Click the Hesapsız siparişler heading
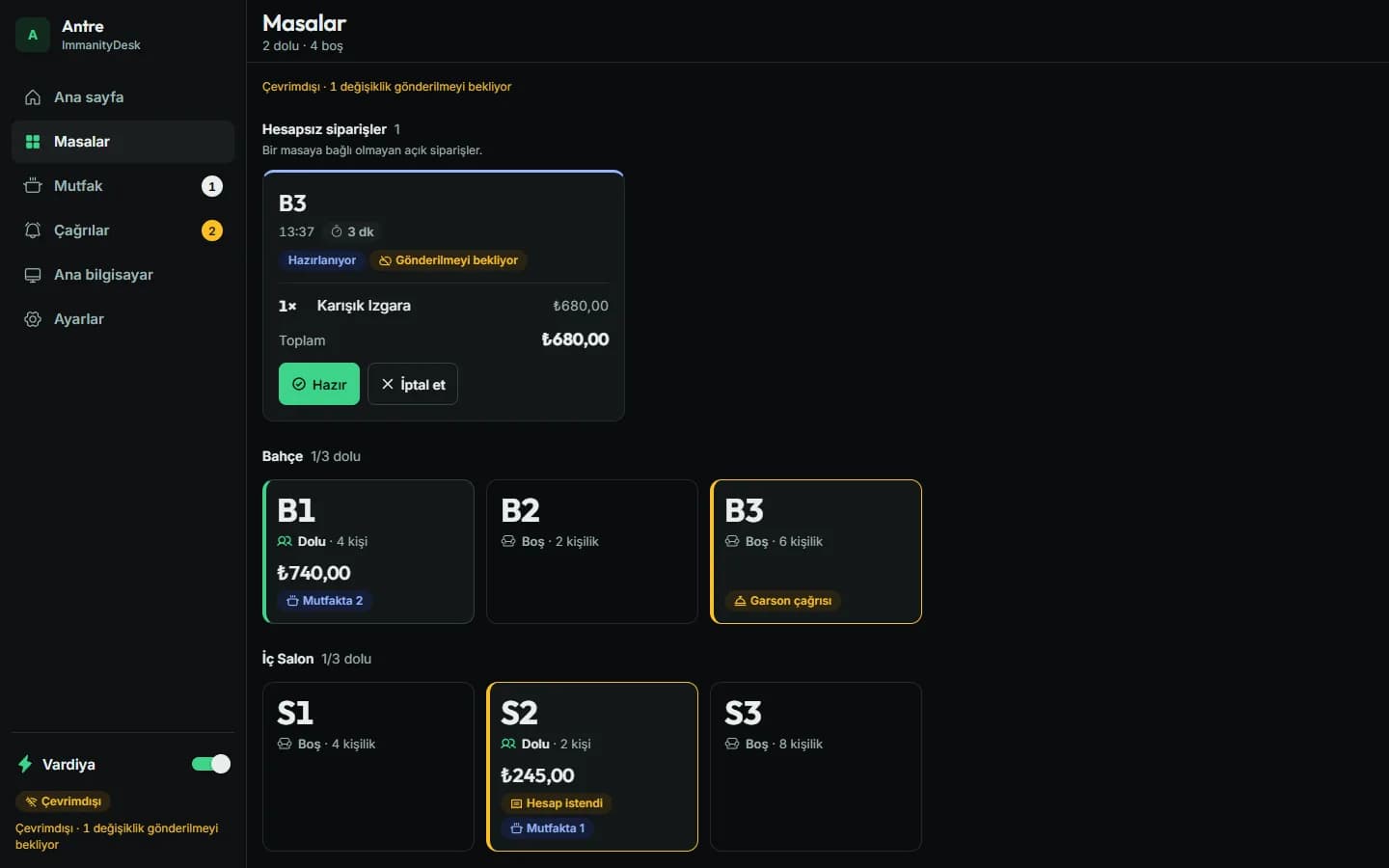Screen dimensions: 1389x868 [324, 129]
